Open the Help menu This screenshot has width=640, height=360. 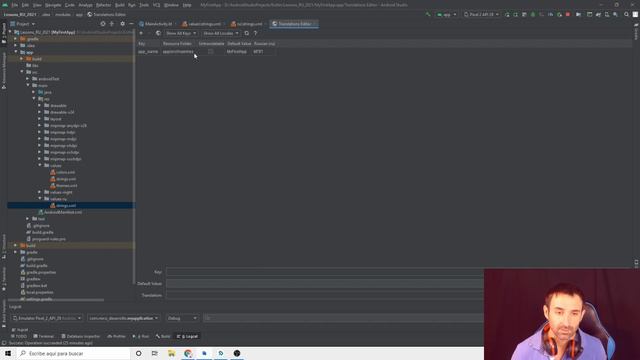coord(187,5)
